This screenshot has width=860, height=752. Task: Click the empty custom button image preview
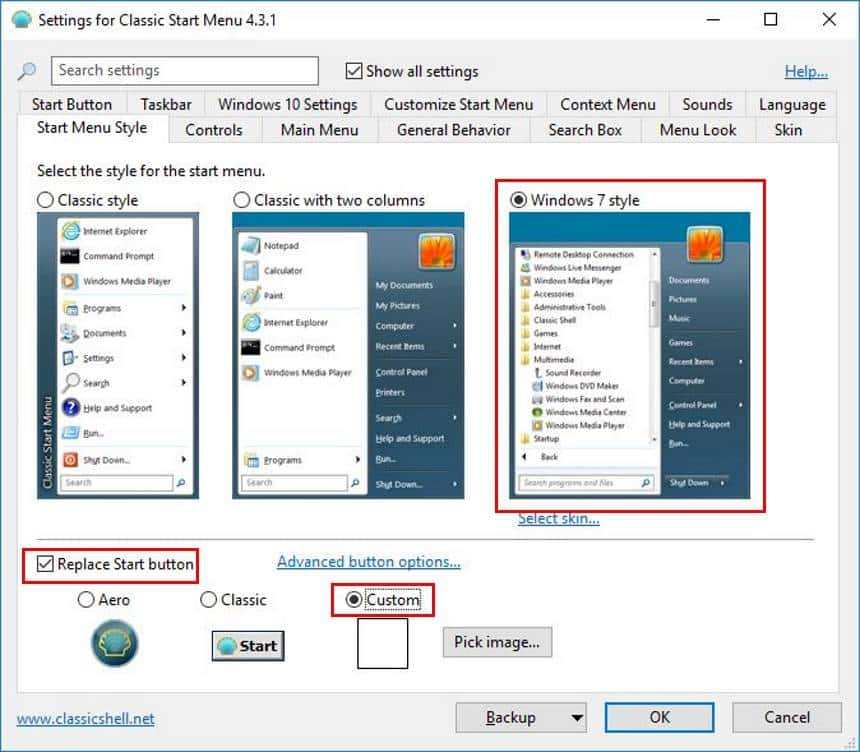[382, 643]
